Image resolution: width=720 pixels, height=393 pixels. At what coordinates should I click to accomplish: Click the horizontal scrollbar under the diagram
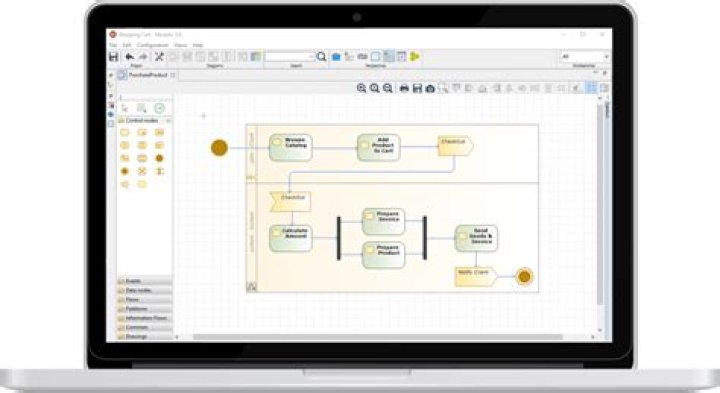point(377,337)
